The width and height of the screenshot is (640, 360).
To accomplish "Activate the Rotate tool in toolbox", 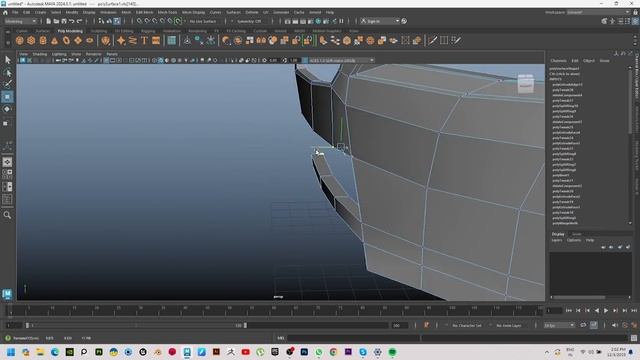I will 7,109.
